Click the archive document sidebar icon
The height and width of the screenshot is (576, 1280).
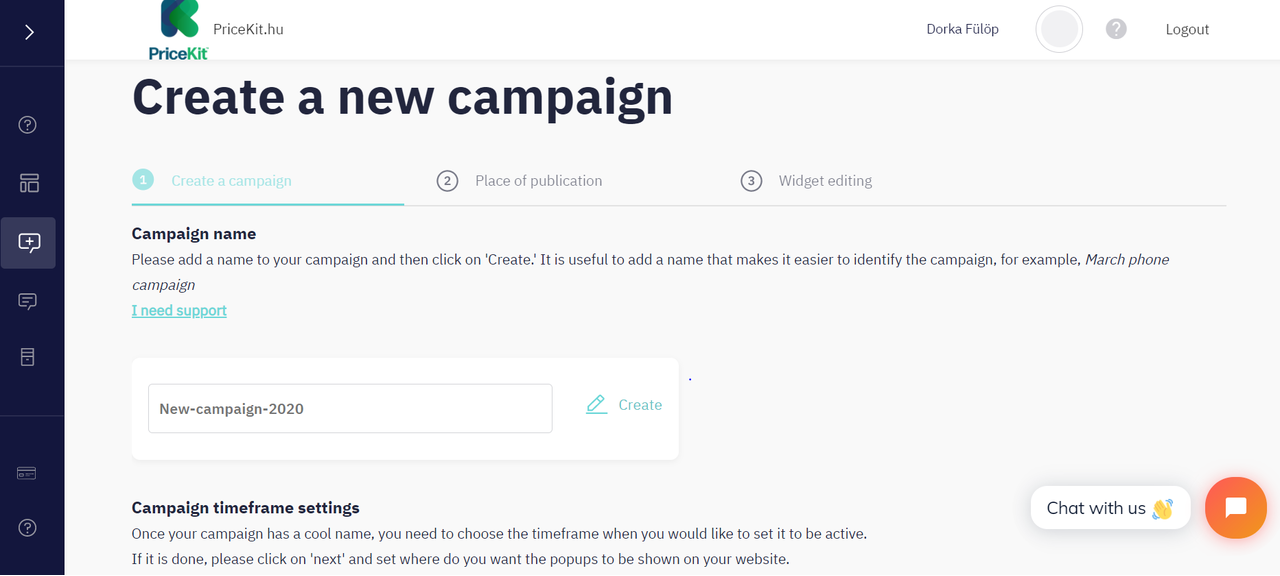28,357
